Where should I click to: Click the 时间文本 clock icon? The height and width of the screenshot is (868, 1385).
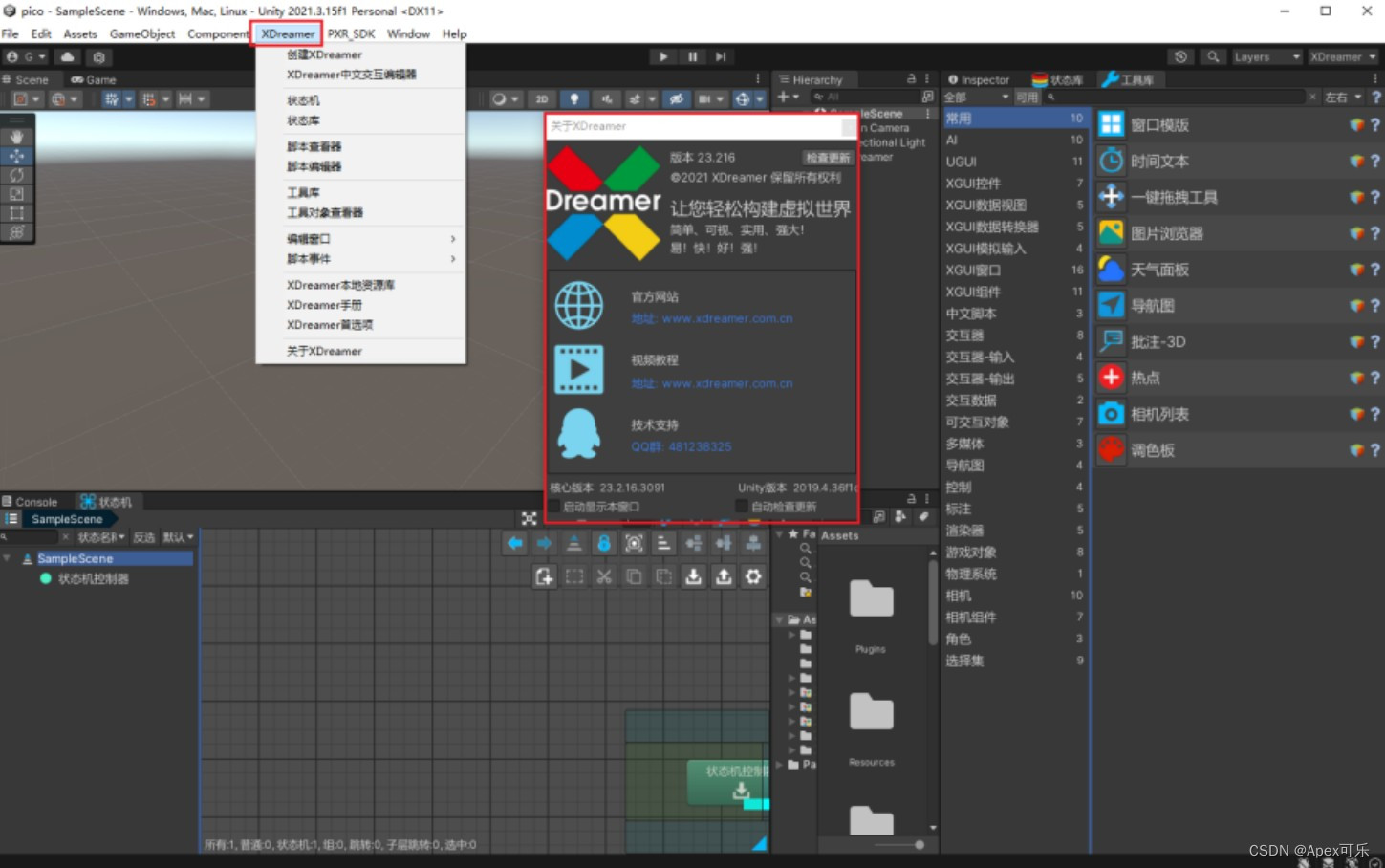click(x=1111, y=161)
